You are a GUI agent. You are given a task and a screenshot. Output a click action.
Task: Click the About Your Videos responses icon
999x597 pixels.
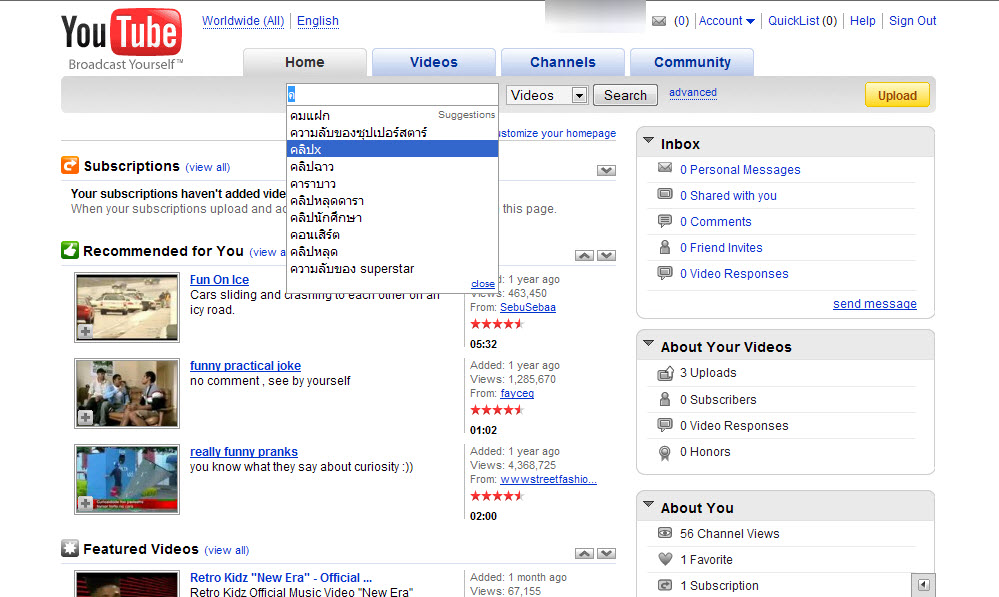pos(665,425)
